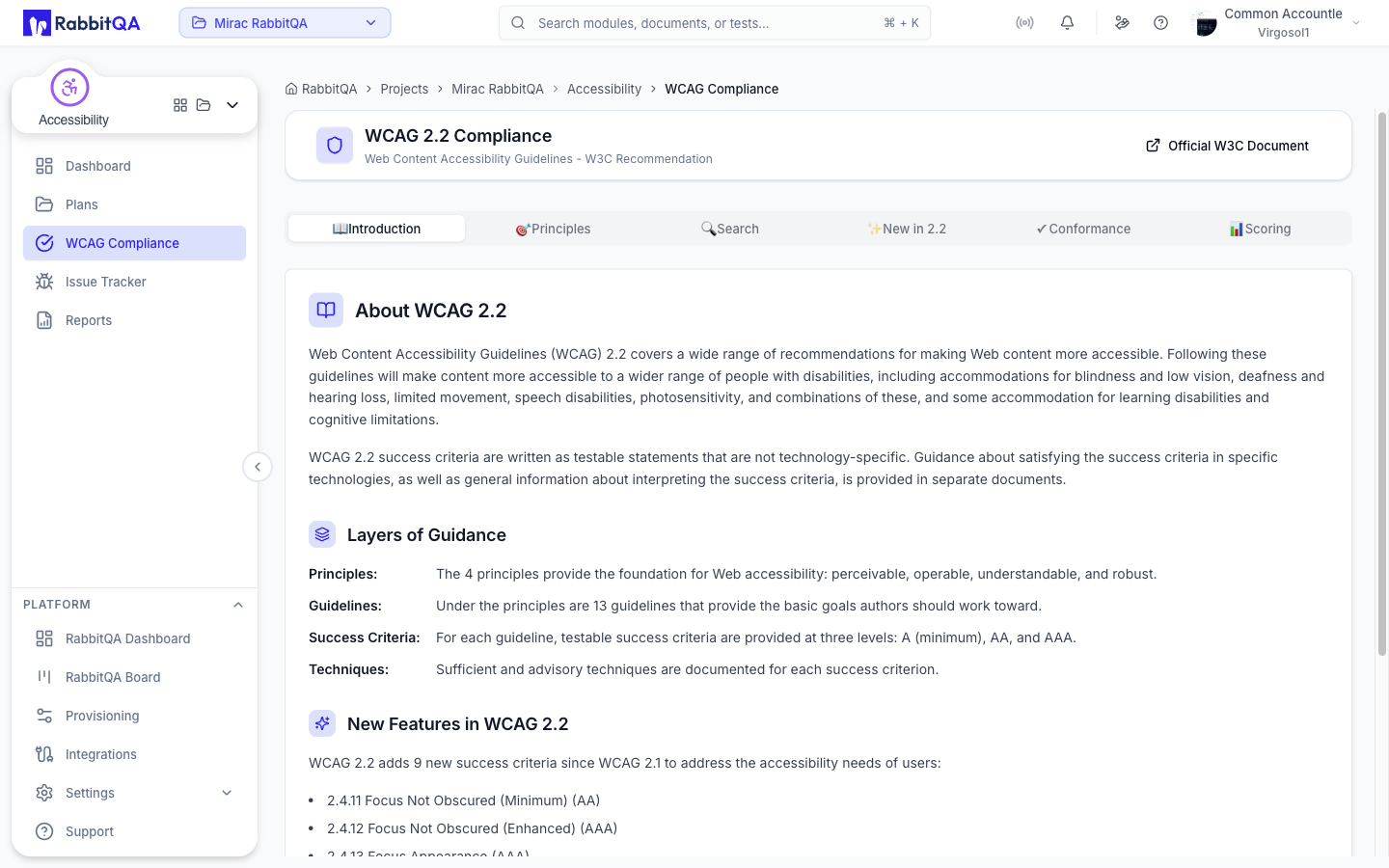
Task: Open Reports in sidebar
Action: coord(134,320)
